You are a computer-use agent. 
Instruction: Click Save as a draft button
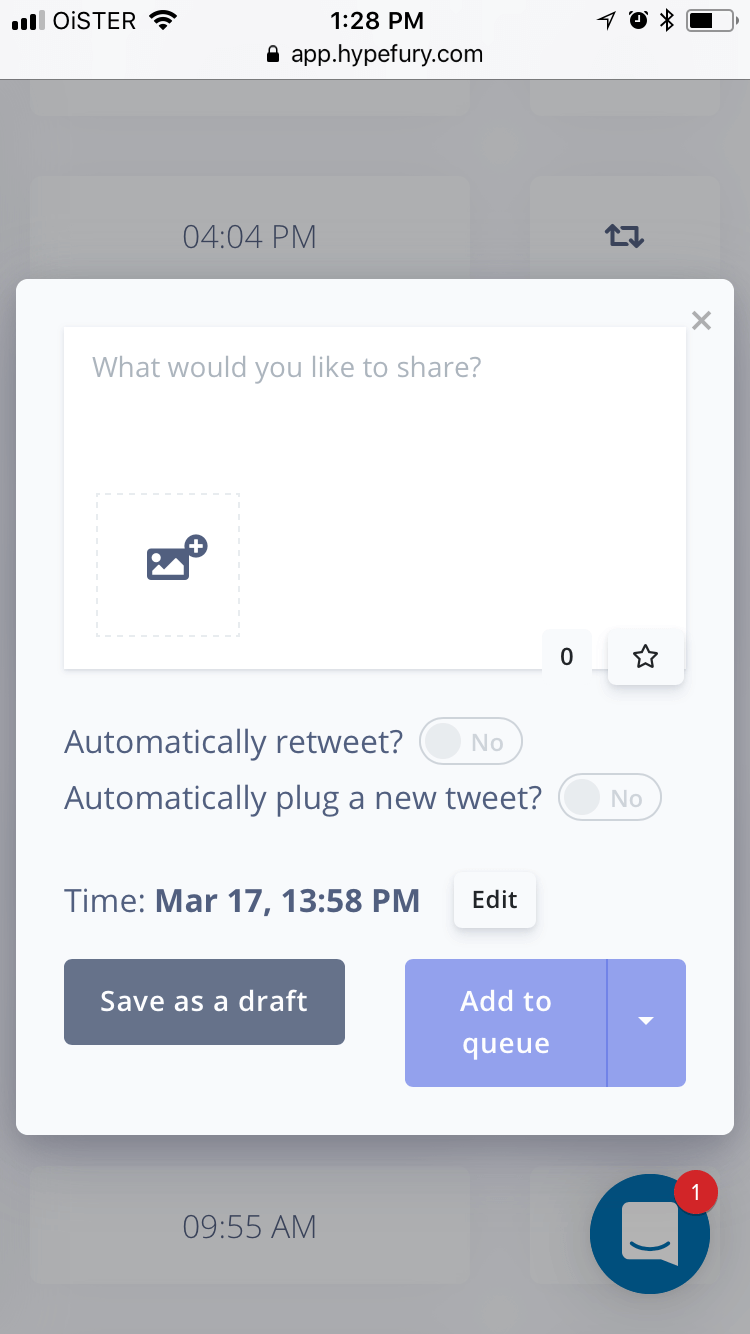pyautogui.click(x=204, y=1002)
